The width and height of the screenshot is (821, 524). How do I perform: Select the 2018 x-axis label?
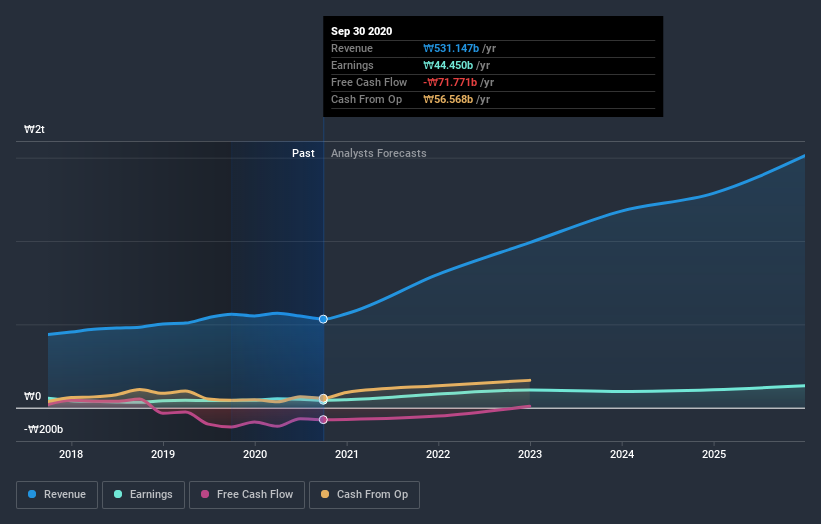[x=71, y=454]
